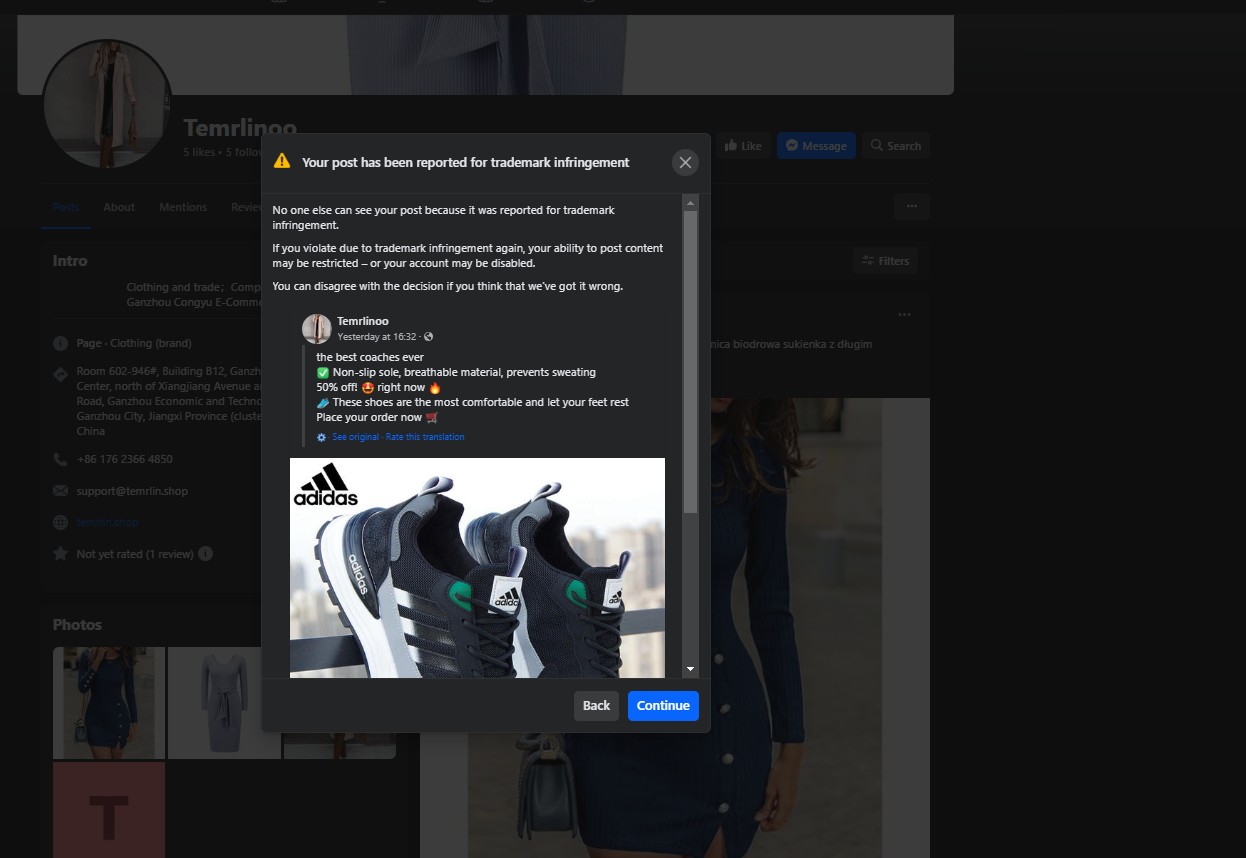
Task: Click the Photos section heading
Action: [78, 624]
